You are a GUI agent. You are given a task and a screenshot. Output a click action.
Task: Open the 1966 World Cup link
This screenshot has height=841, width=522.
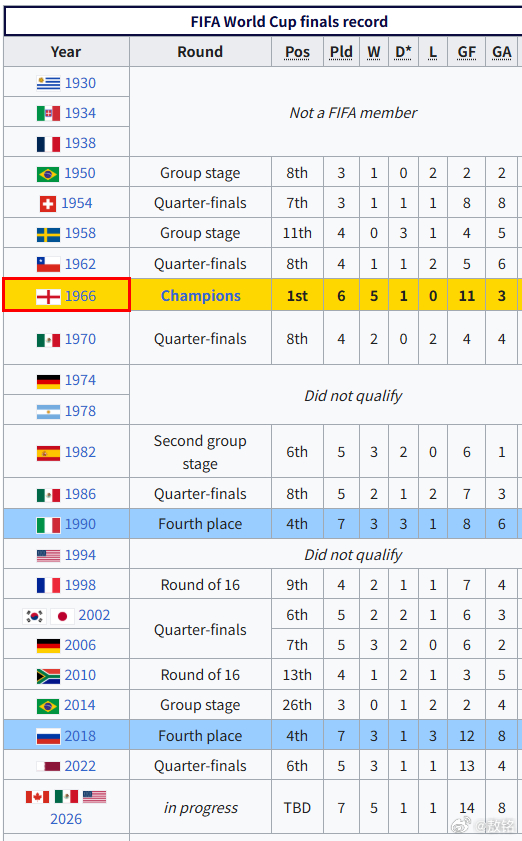click(80, 296)
